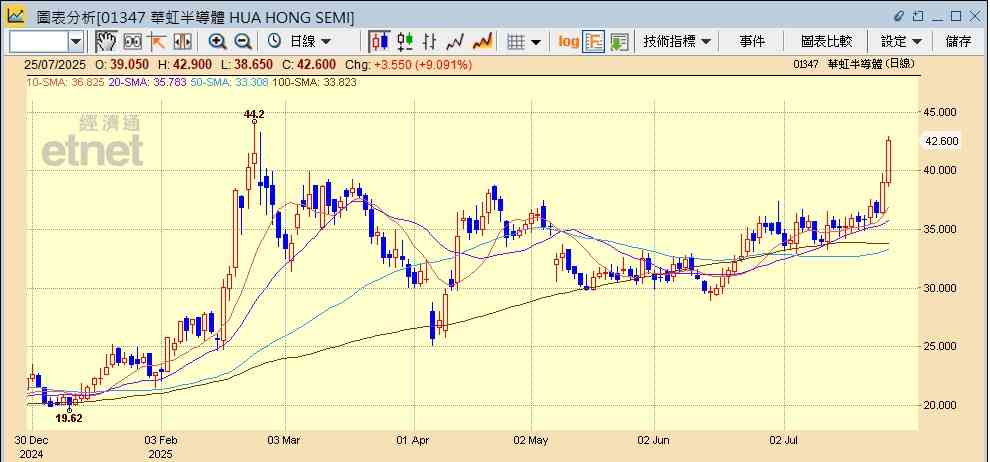The image size is (990, 462).
Task: Zoom in on the chart
Action: pos(218,42)
